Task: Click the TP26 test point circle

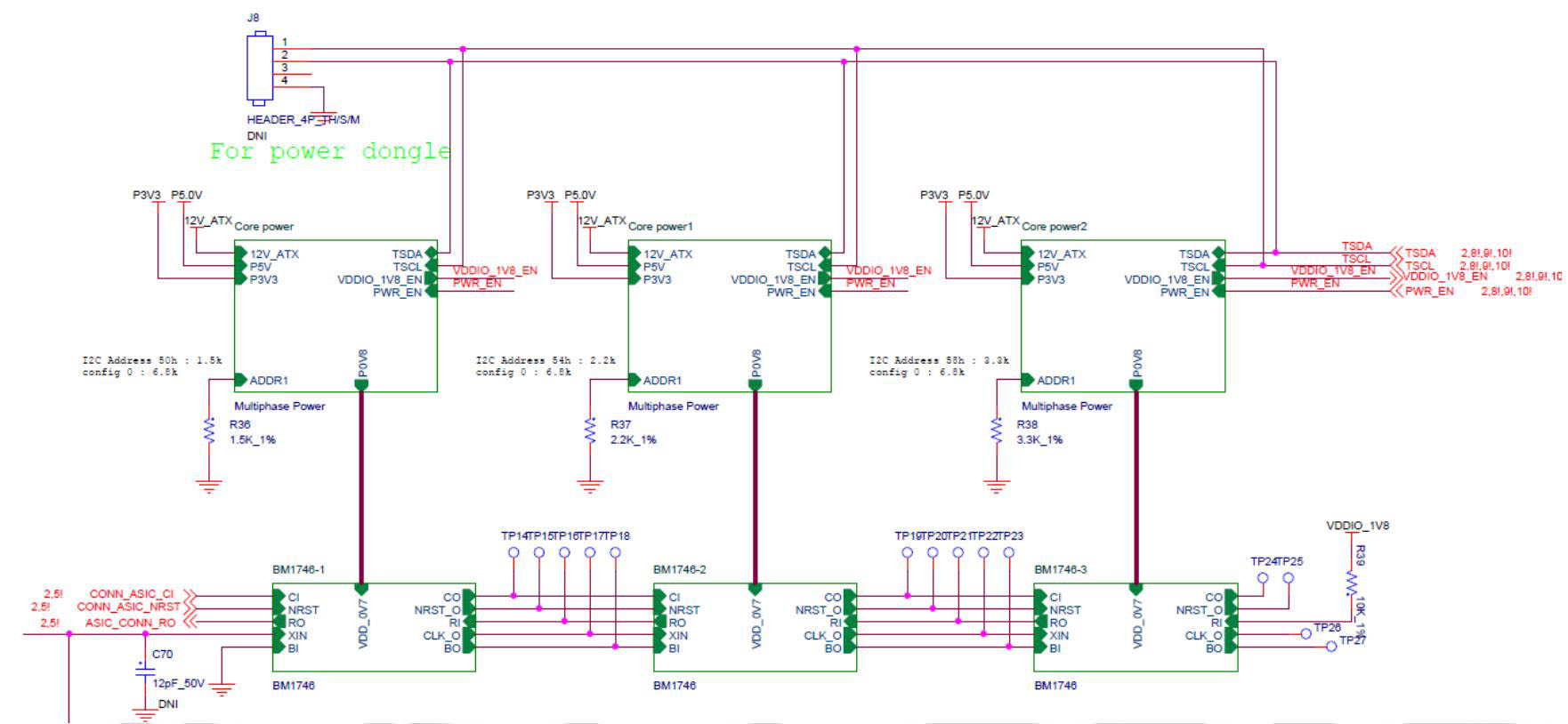Action: 1305,633
